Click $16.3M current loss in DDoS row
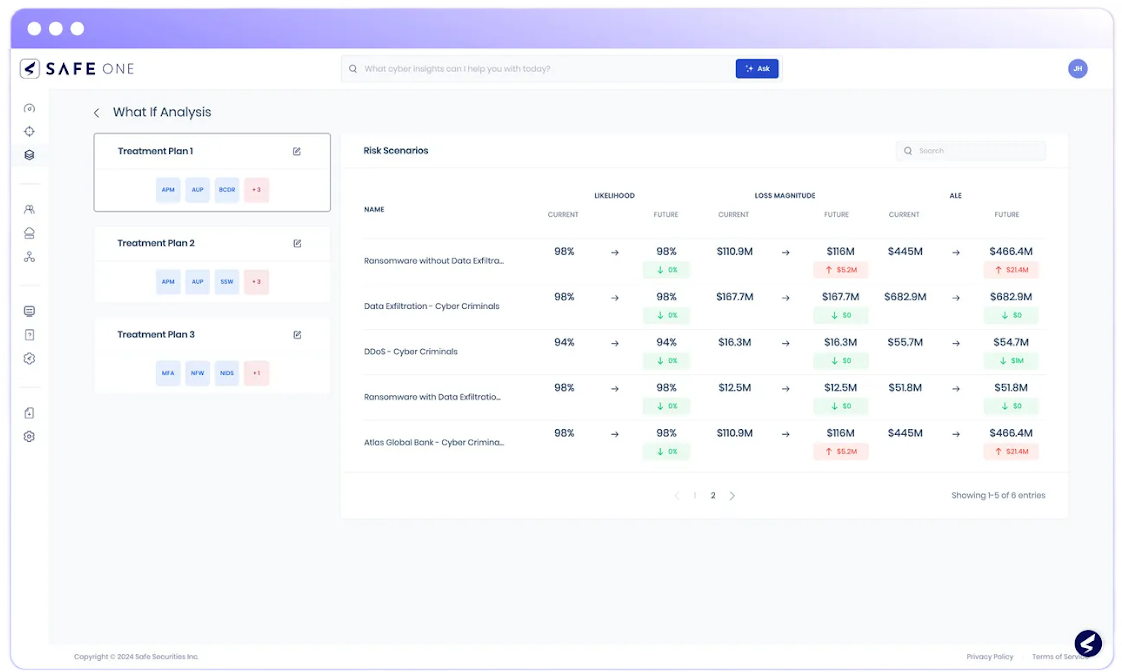This screenshot has width=1122, height=672. pos(734,342)
